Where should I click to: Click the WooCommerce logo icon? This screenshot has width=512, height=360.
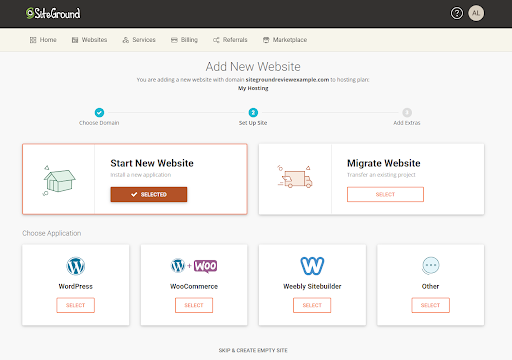(194, 266)
